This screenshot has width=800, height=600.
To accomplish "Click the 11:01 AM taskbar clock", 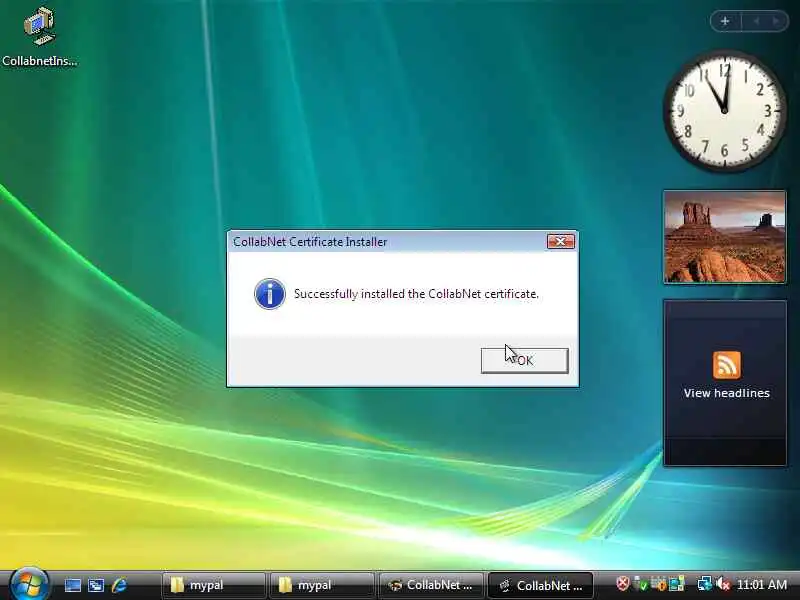I will (x=762, y=585).
